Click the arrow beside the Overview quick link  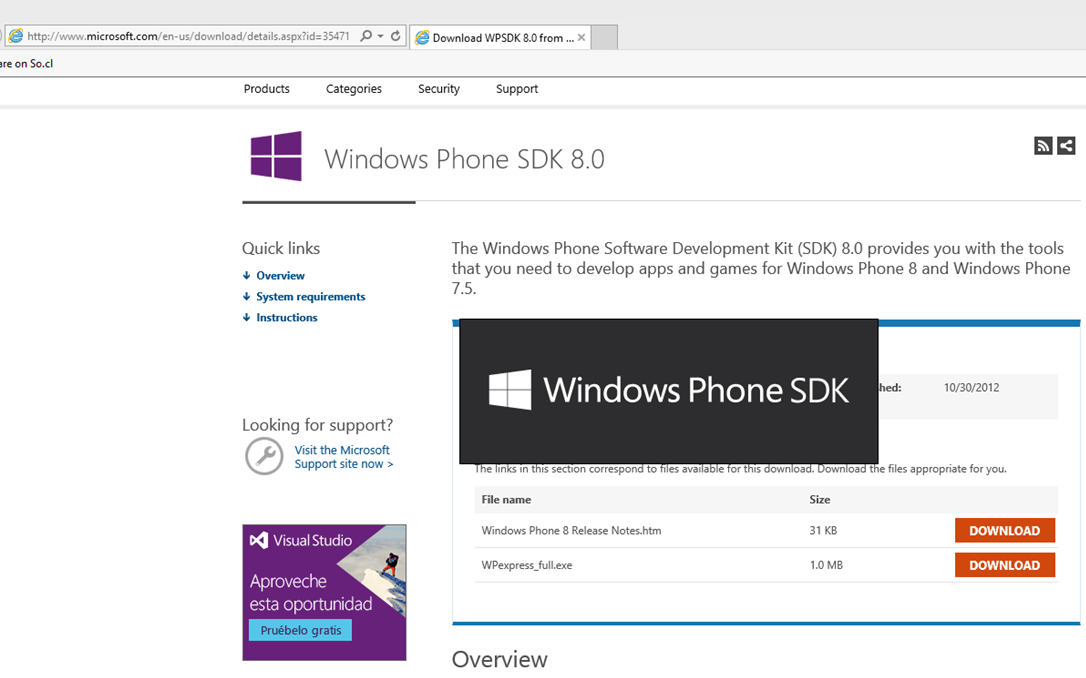tap(246, 275)
